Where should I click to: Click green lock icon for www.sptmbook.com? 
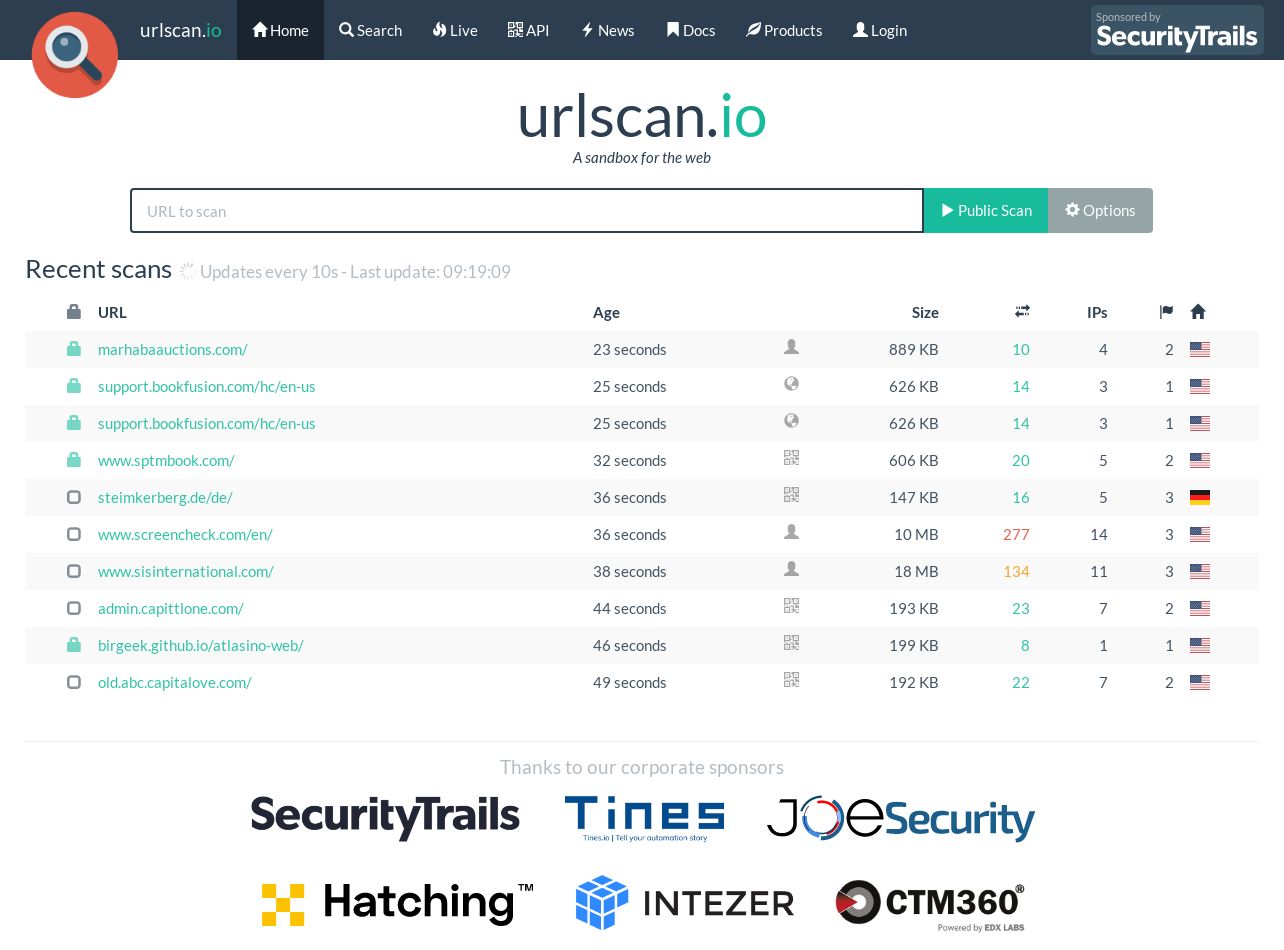[74, 460]
